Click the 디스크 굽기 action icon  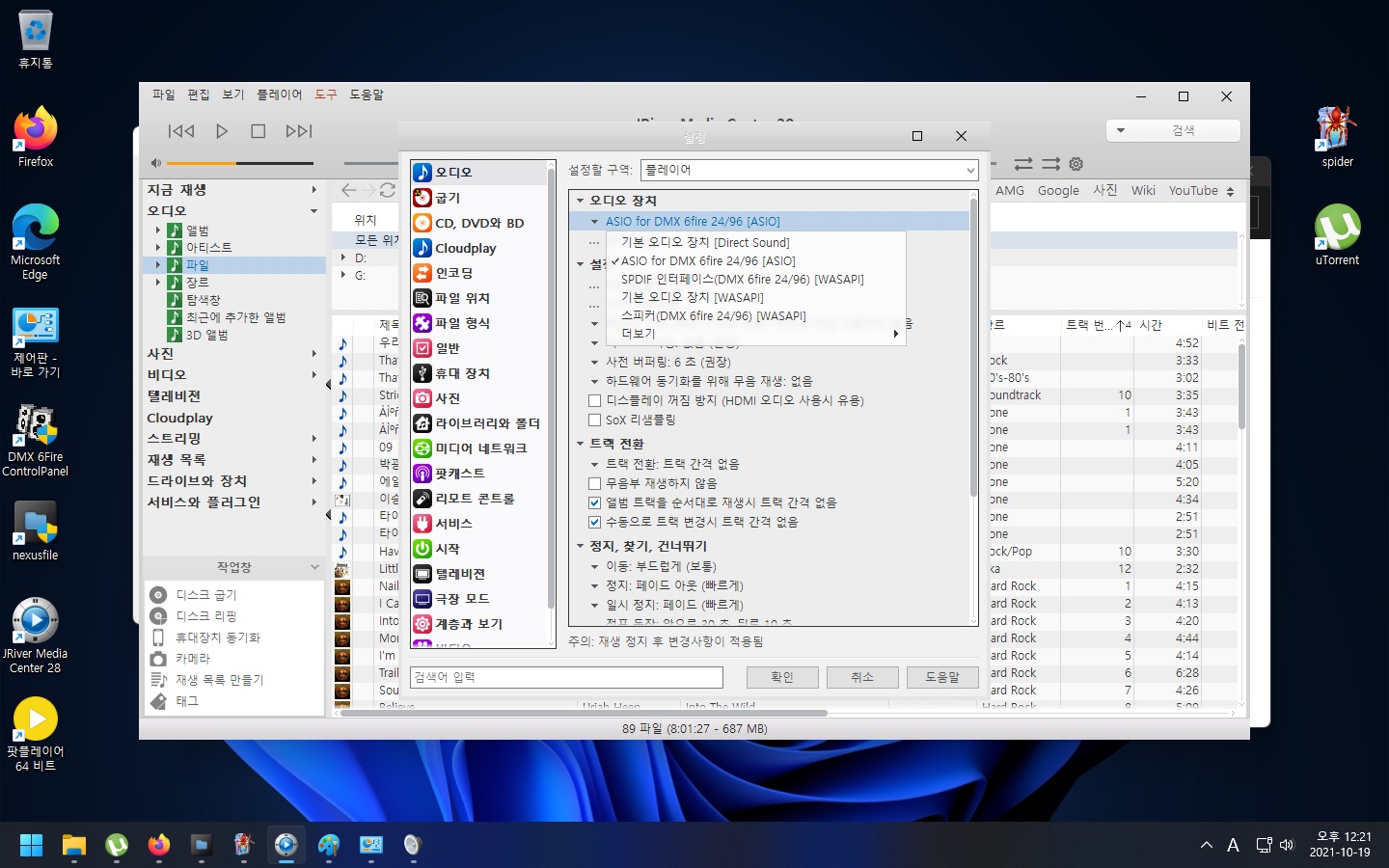pos(158,594)
